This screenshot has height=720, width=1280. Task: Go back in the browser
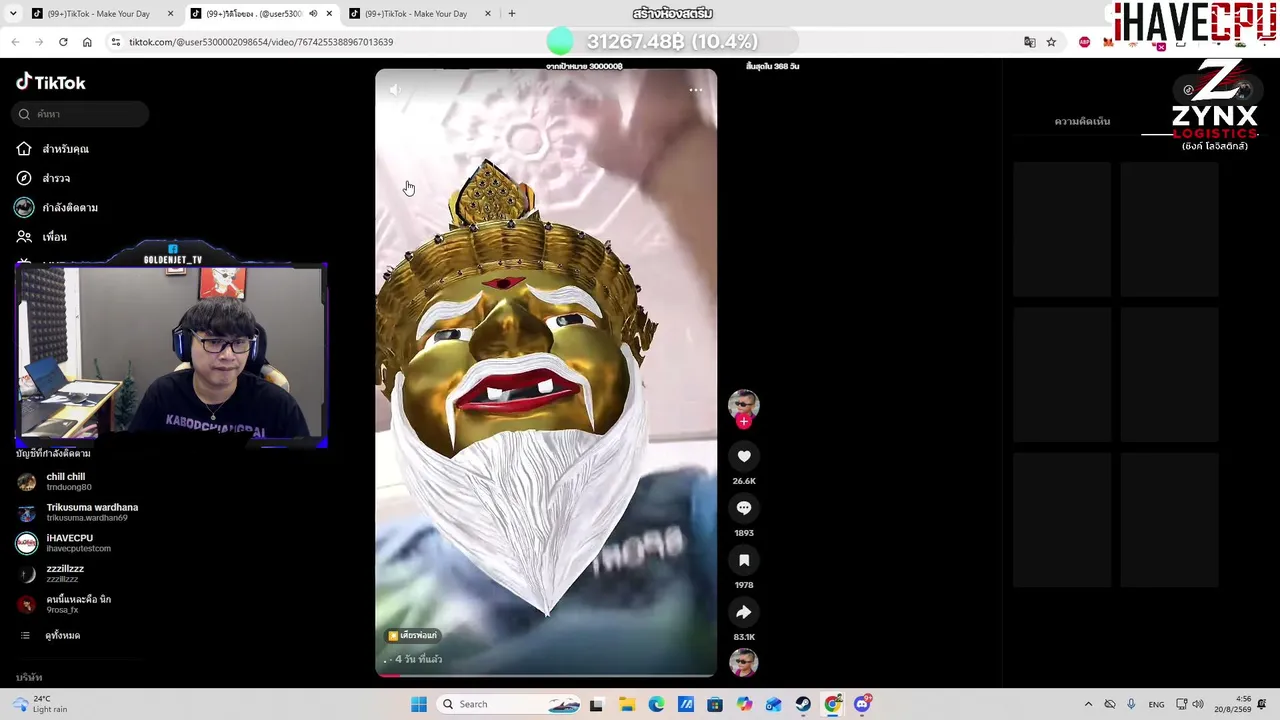(15, 42)
